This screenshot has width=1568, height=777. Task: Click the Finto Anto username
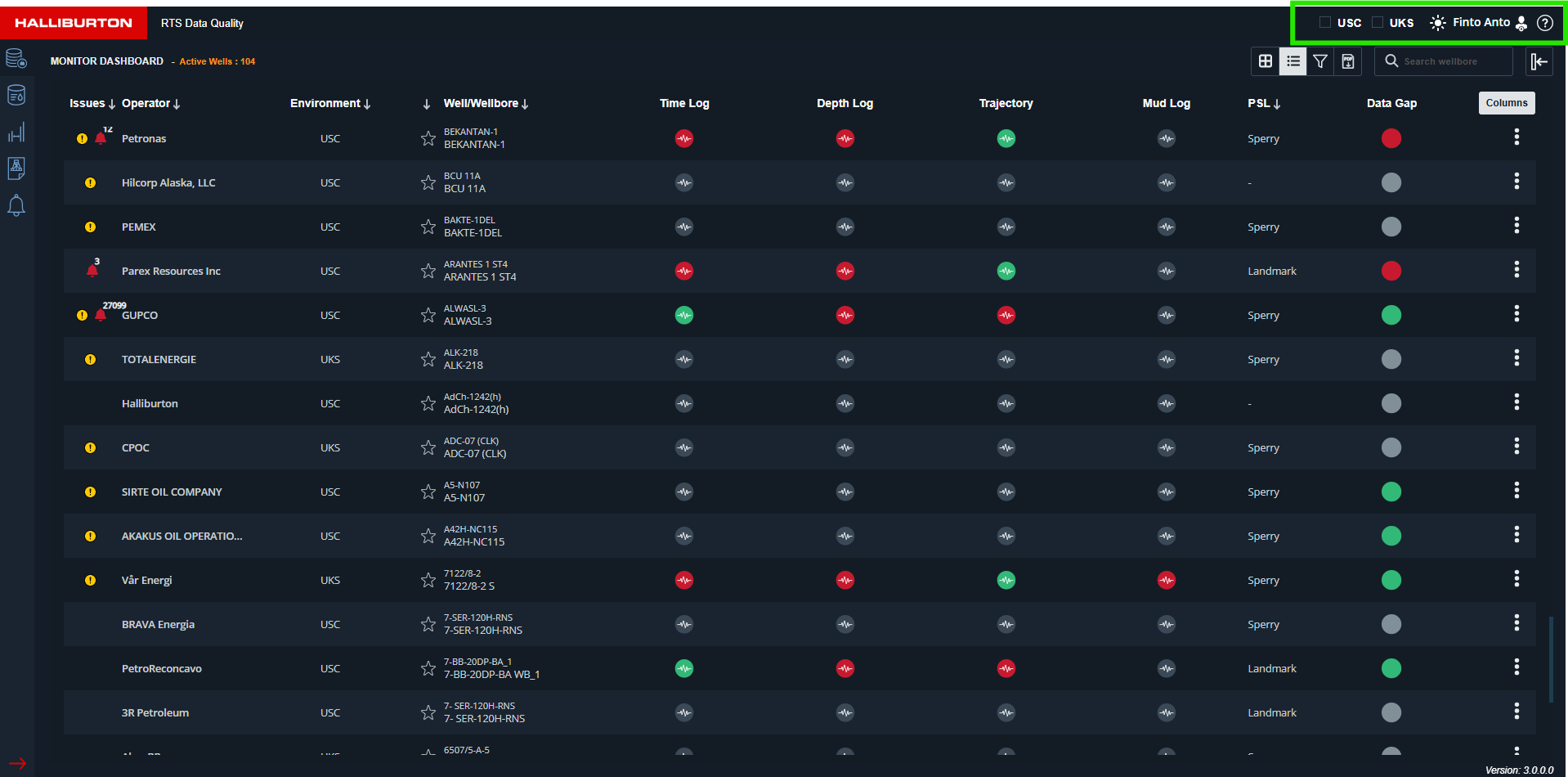point(1481,23)
